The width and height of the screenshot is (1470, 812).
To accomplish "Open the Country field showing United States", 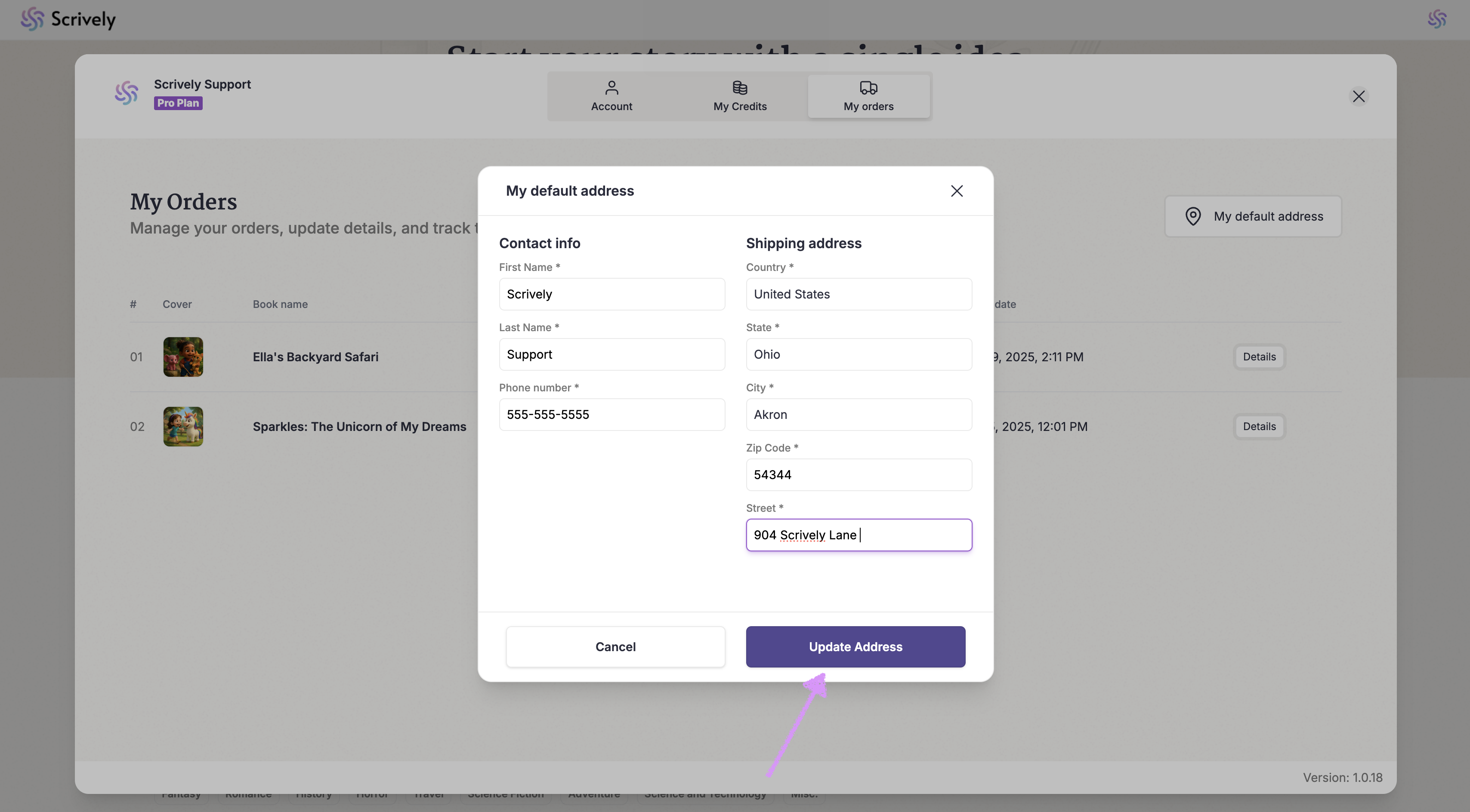I will coord(858,294).
